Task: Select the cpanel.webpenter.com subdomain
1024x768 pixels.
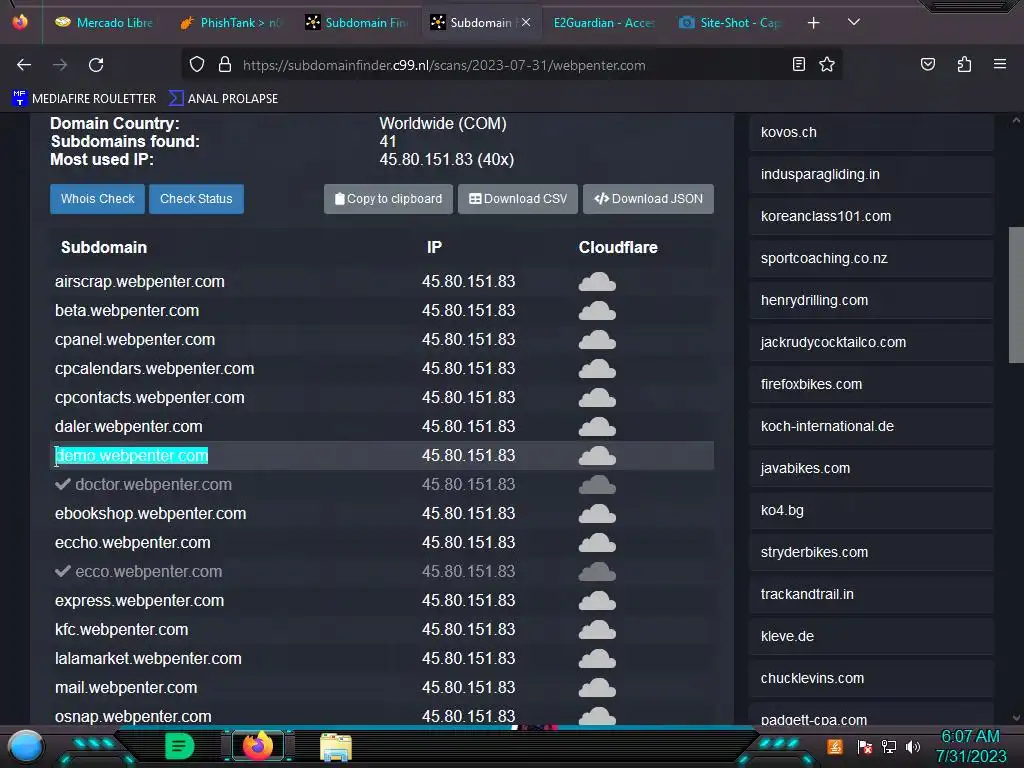Action: [135, 340]
